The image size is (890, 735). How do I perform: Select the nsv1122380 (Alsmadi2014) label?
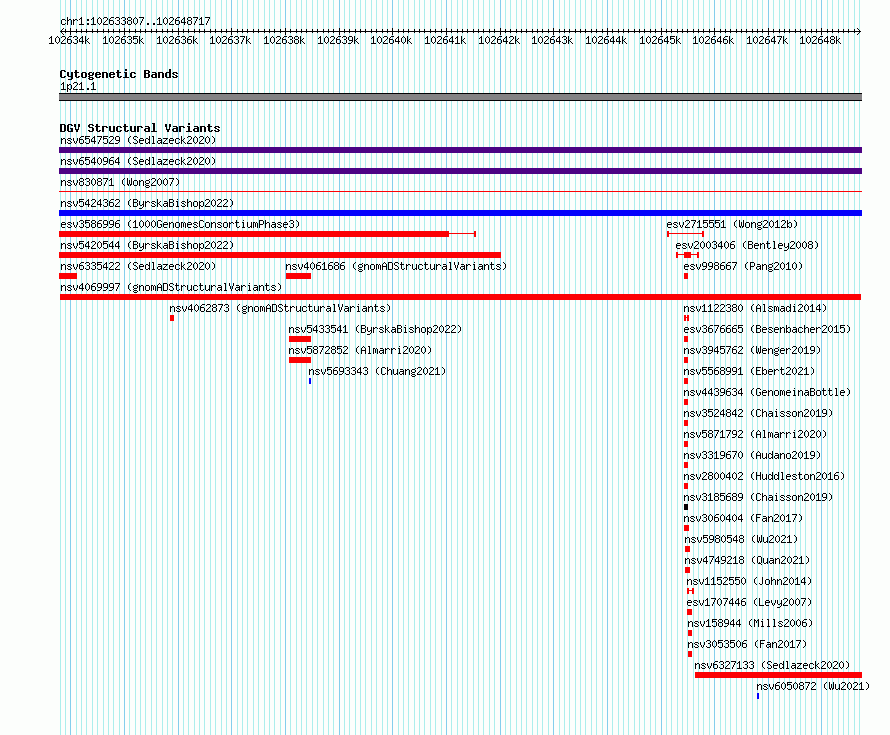[x=755, y=308]
